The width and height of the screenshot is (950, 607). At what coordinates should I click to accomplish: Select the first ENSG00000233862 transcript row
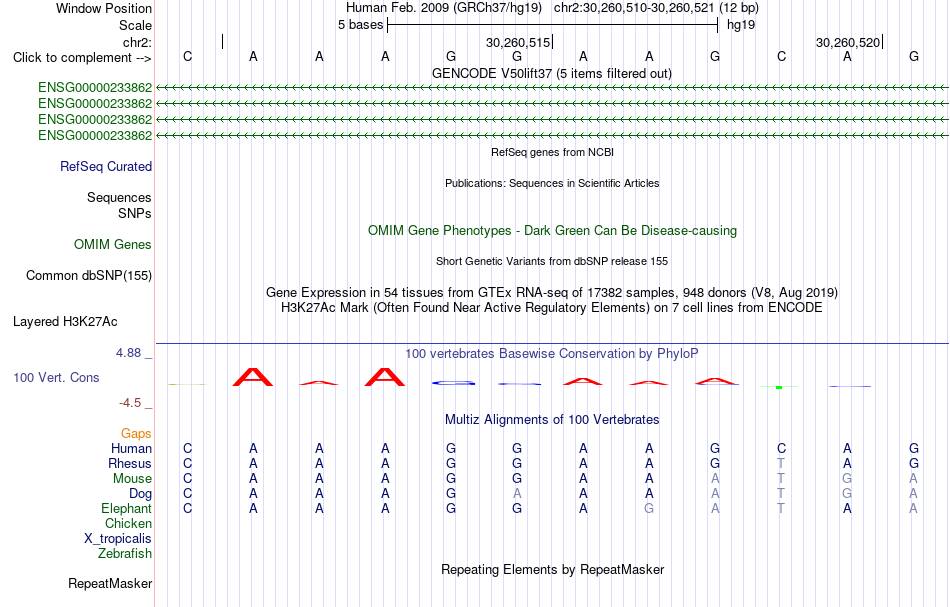[493, 88]
